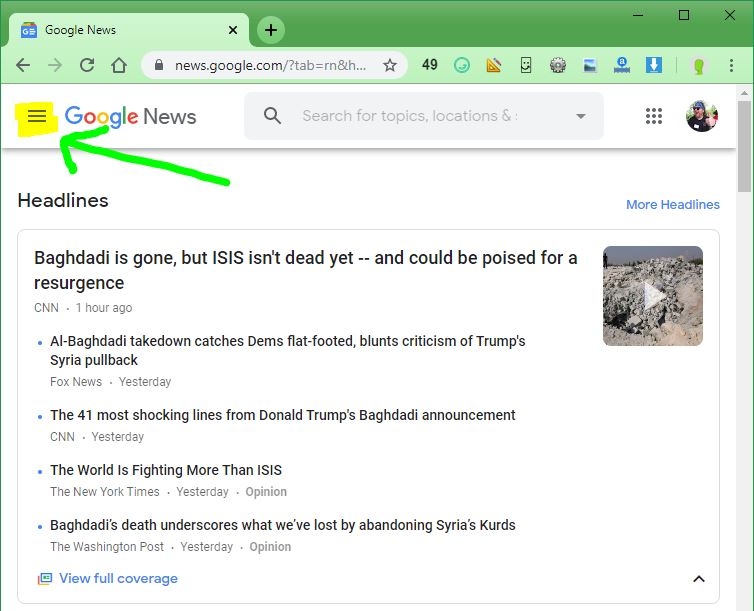Click 'CNN · 1 hour ago' source text

83,308
